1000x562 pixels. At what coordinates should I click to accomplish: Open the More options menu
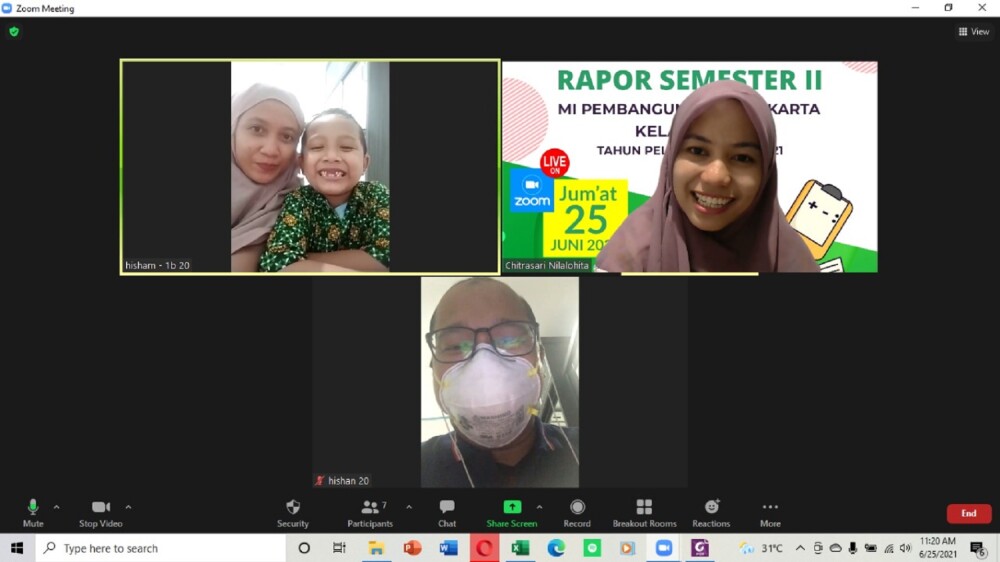(x=770, y=513)
